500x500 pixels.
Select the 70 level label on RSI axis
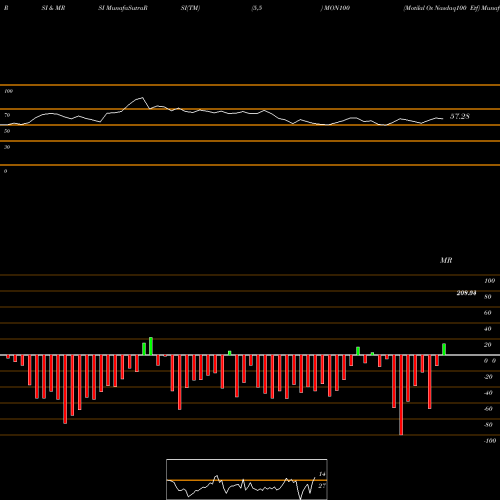coord(7,115)
